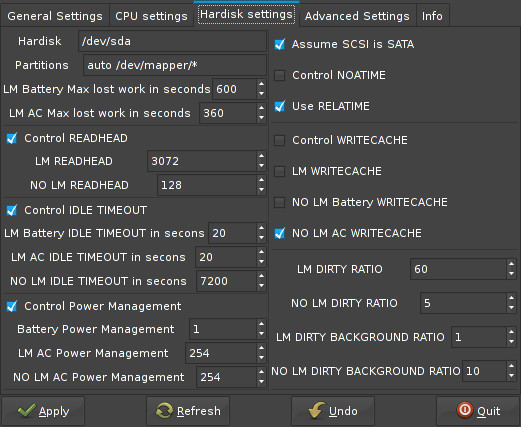
Task: Decrease LM AC Power Management value
Action: pyautogui.click(x=261, y=358)
